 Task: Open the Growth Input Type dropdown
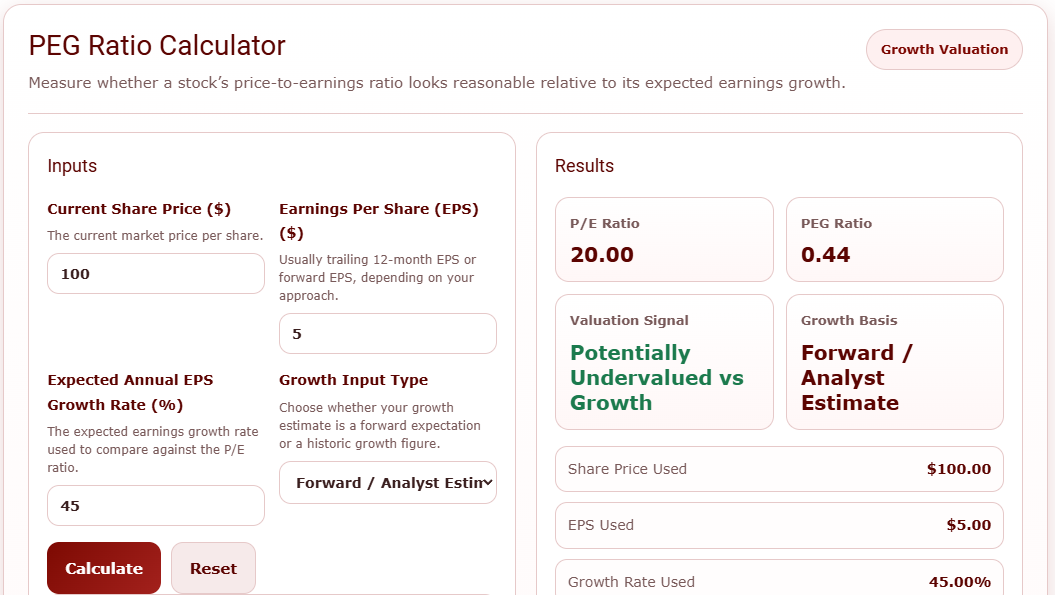point(387,483)
